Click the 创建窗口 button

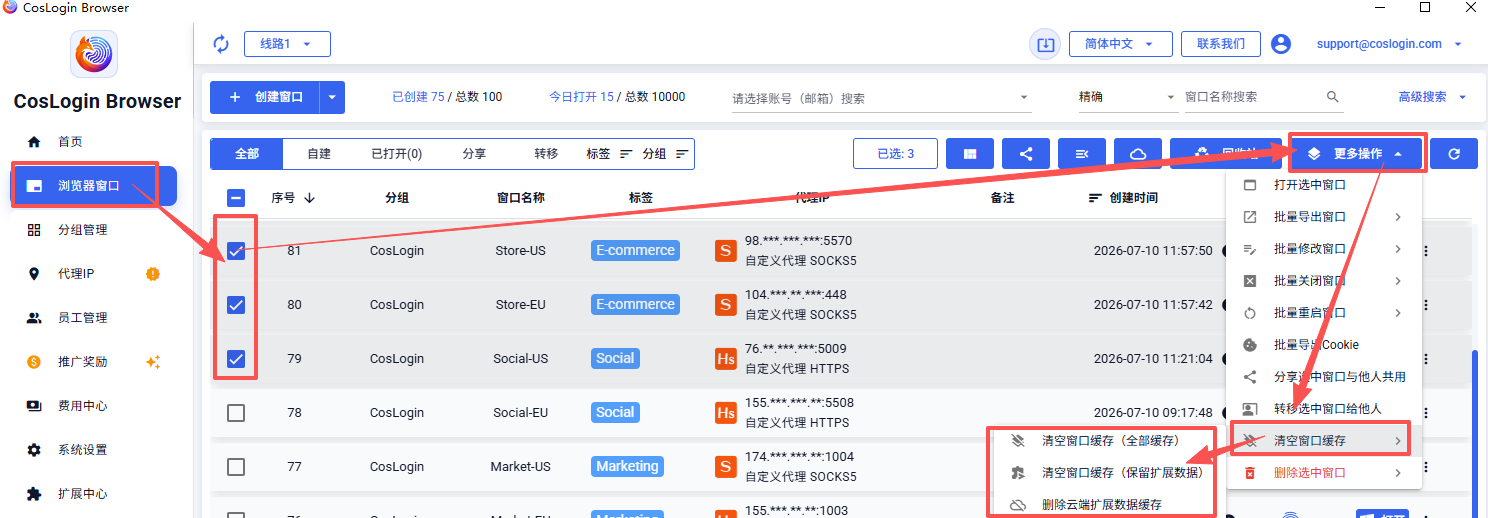pos(265,97)
